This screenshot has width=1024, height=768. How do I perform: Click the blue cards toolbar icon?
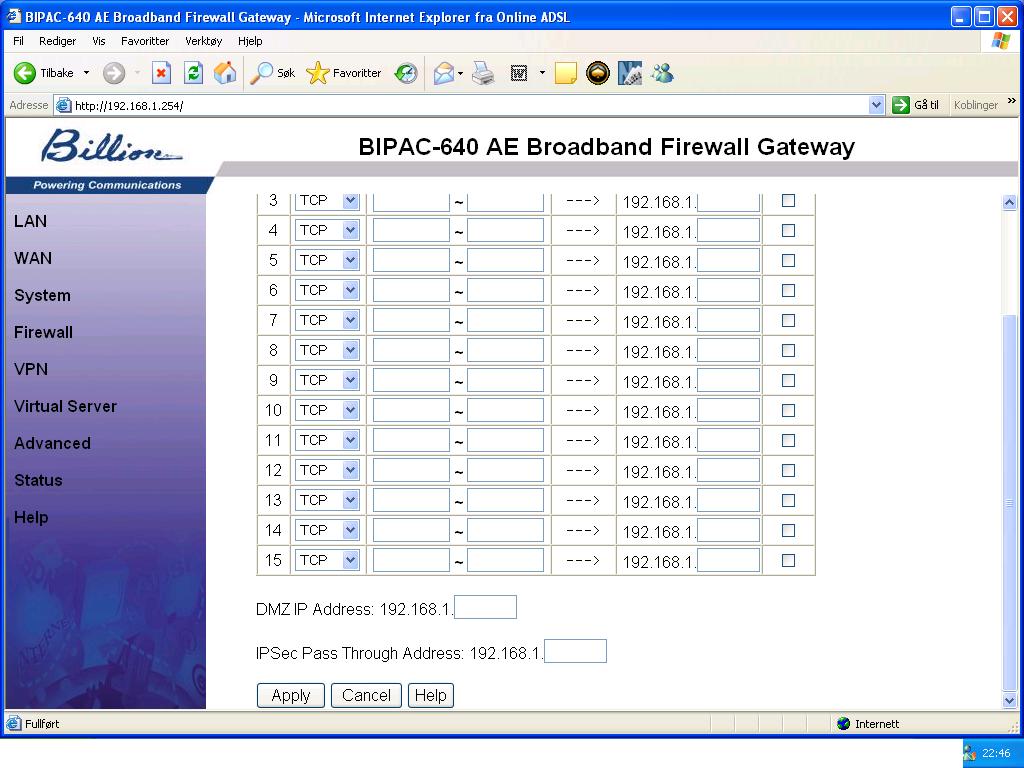(x=630, y=73)
